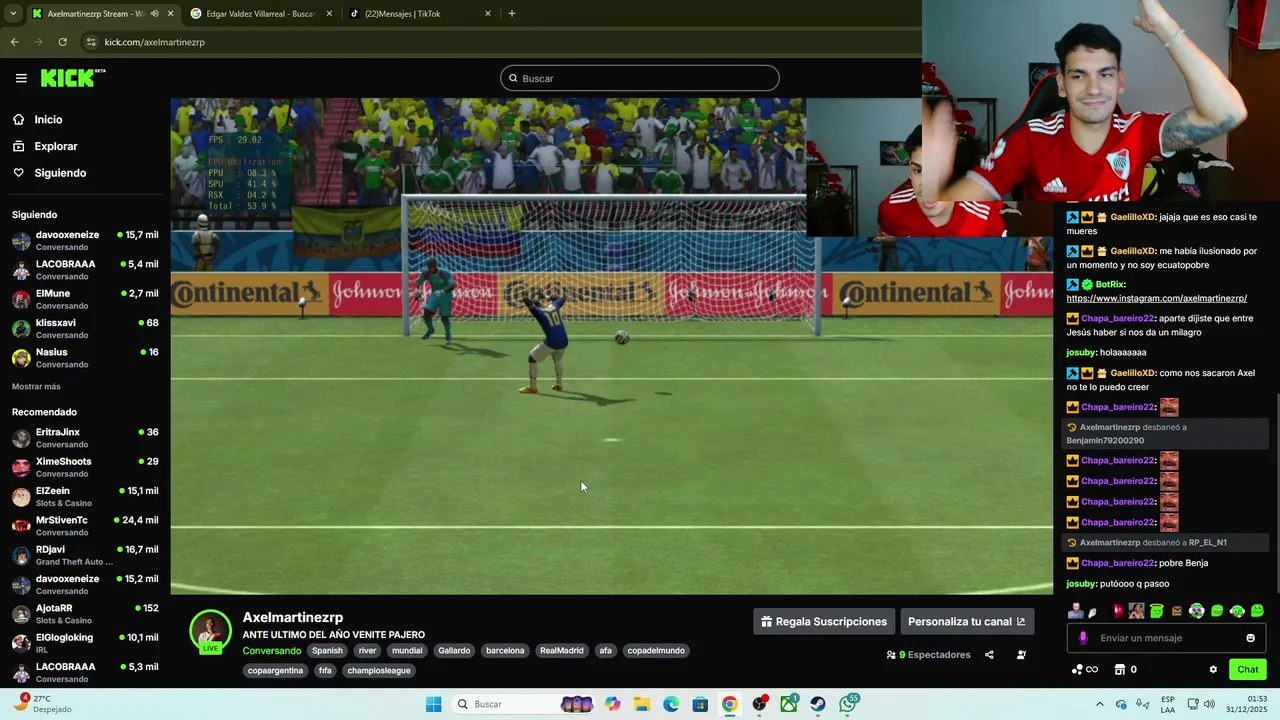This screenshot has width=1280, height=720.
Task: Open the klissxavi channel
Action: point(85,328)
